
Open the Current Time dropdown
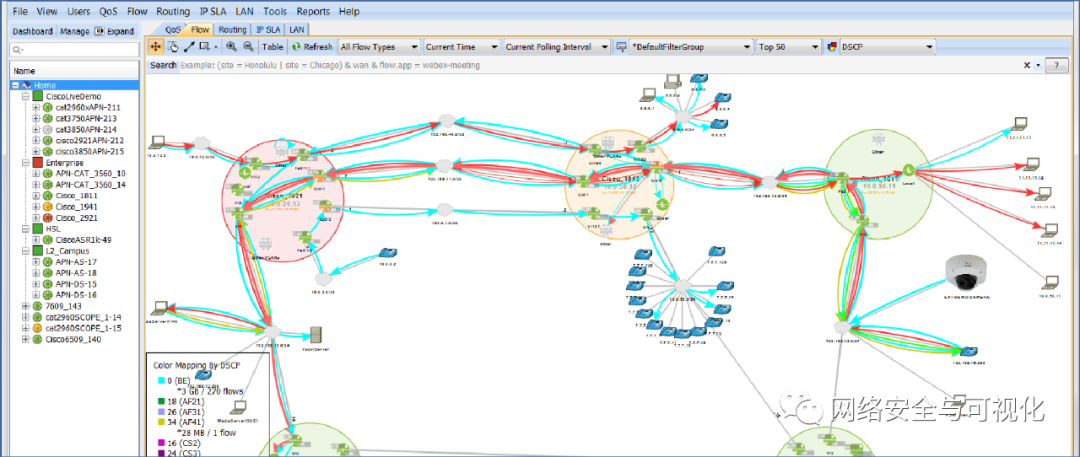click(461, 47)
